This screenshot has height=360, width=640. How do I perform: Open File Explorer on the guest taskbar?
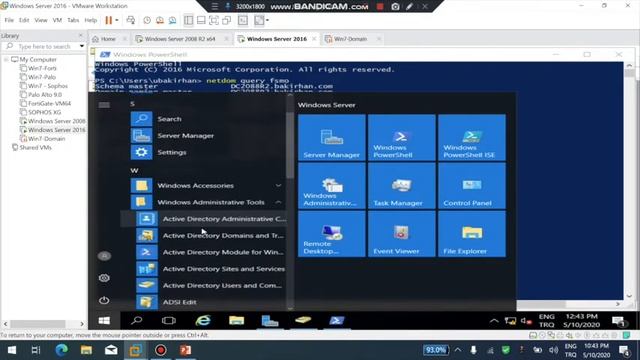[236, 321]
